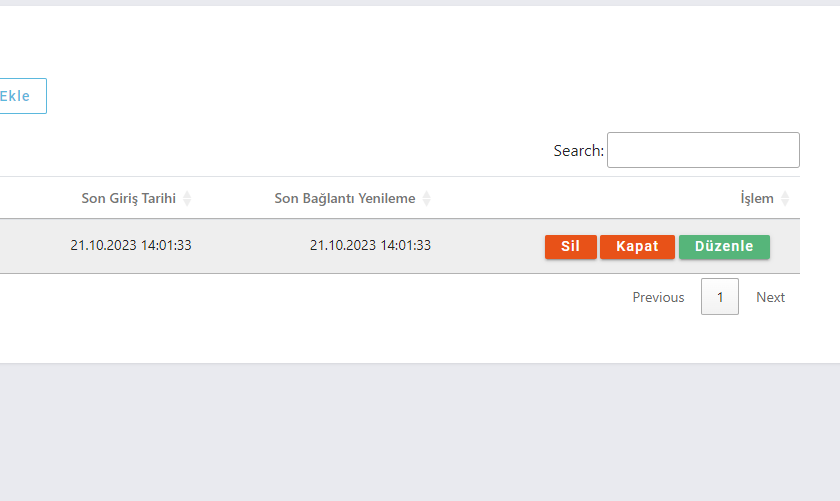Sort by the Son Bağlantı Yenileme header label
Screen dimensions: 840x501
click(344, 198)
